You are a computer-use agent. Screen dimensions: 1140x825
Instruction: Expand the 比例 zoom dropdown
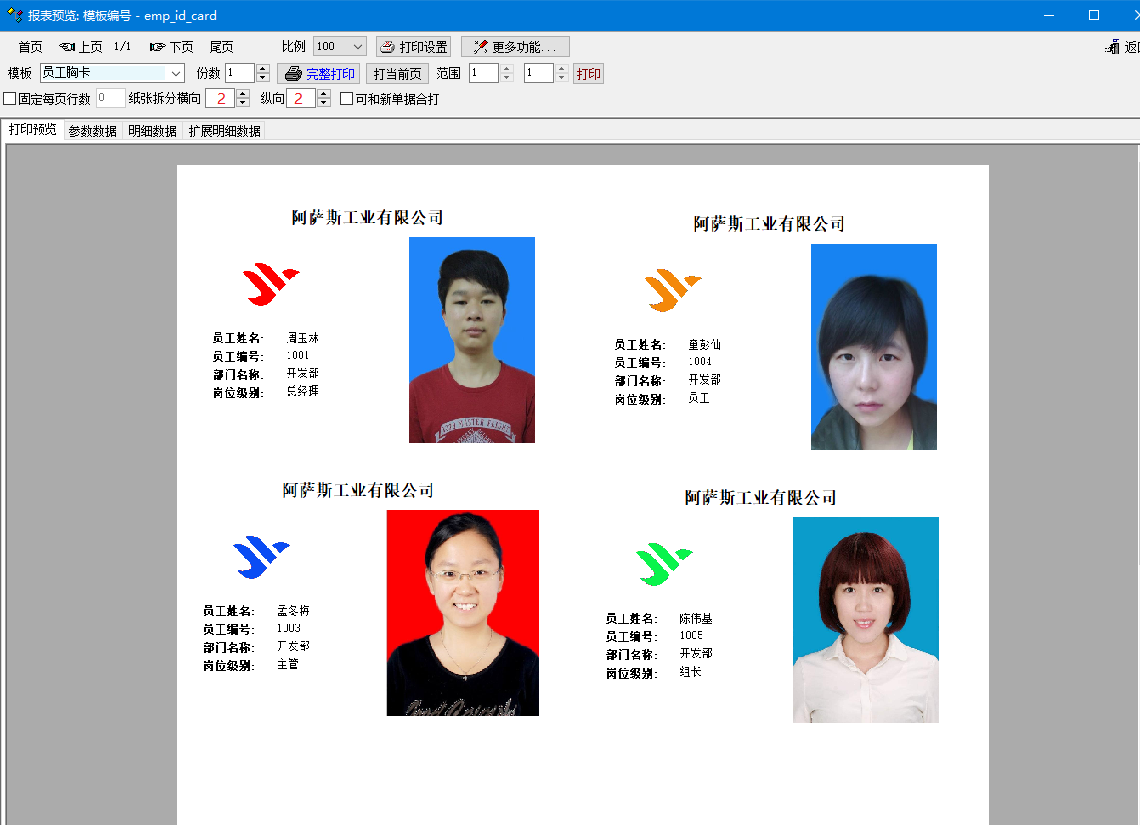pos(358,47)
